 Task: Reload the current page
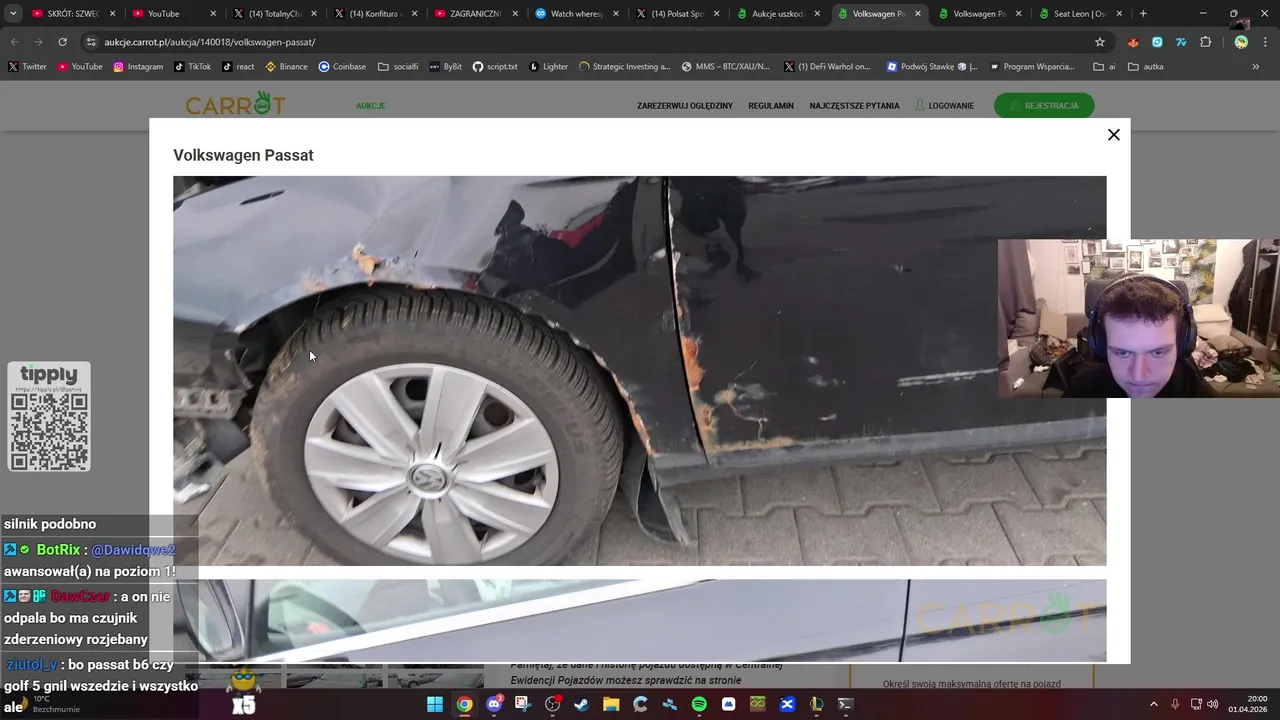[x=62, y=42]
